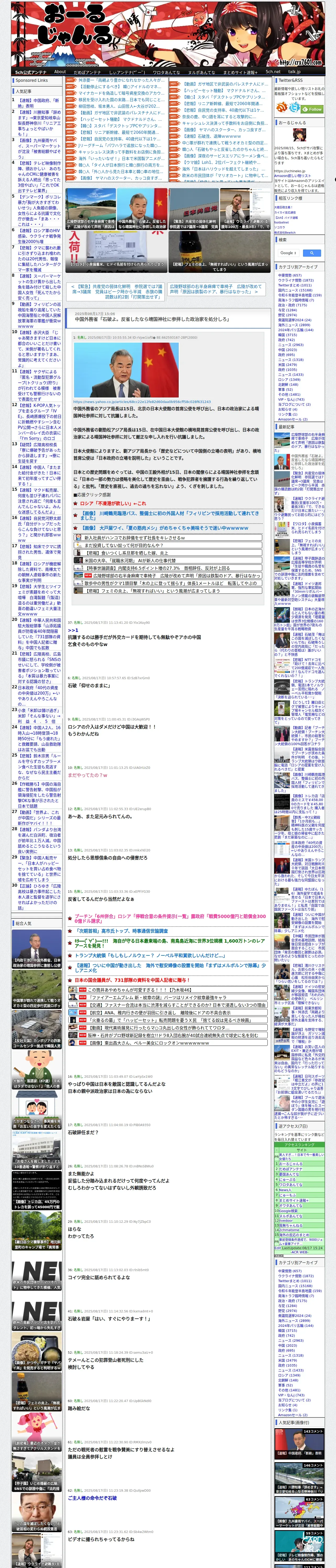
Task: Open the talk.jp nav tab
Action: point(295,72)
